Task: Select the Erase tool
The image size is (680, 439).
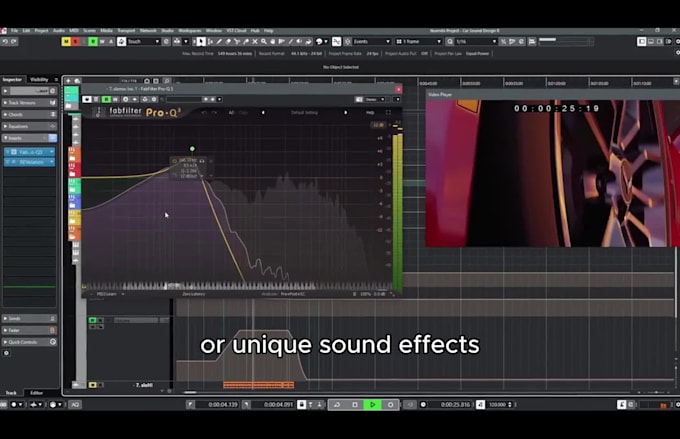Action: pos(228,42)
